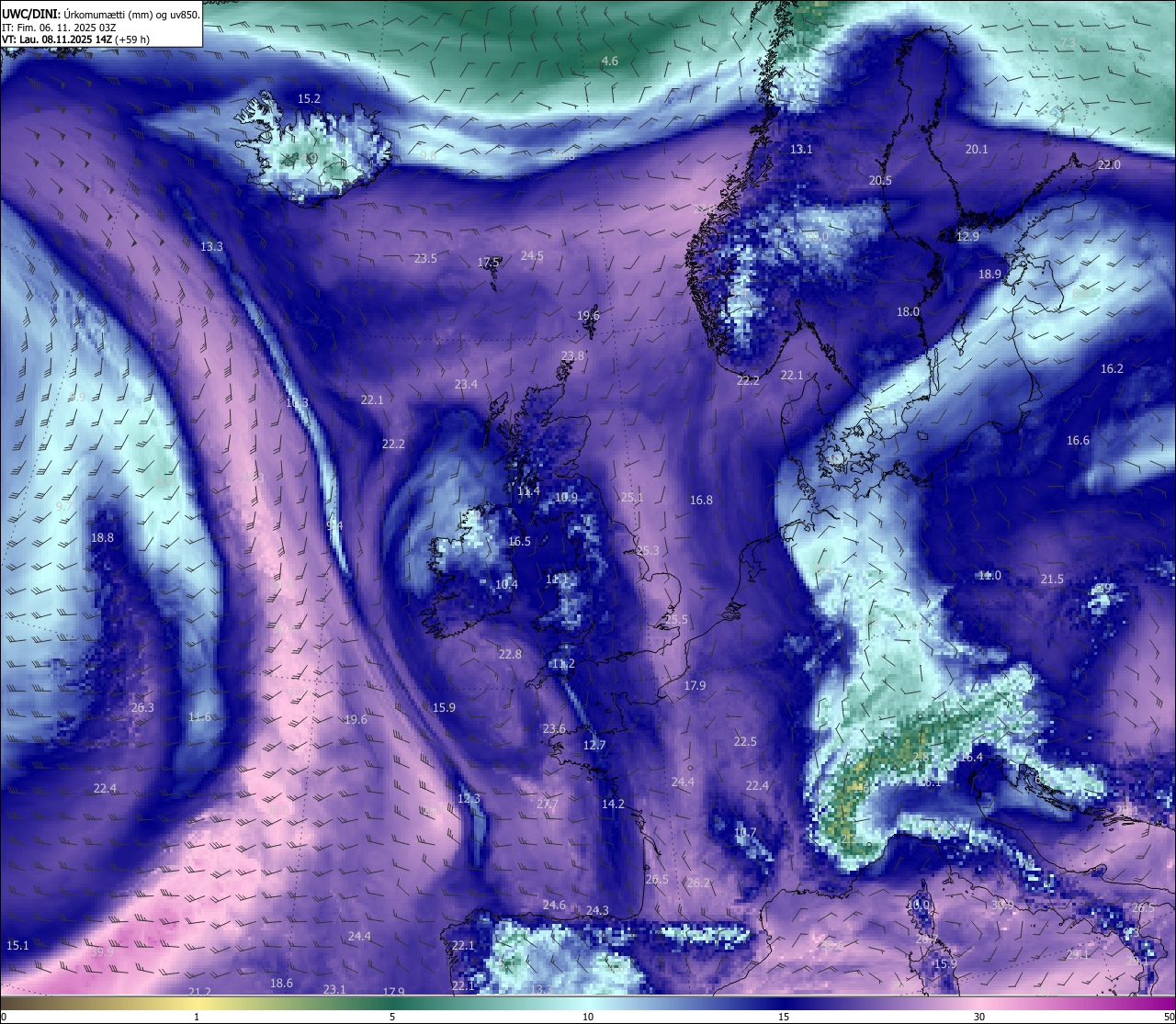The image size is (1176, 1024).
Task: Click the 5 tick on the color scale
Action: point(392,1017)
